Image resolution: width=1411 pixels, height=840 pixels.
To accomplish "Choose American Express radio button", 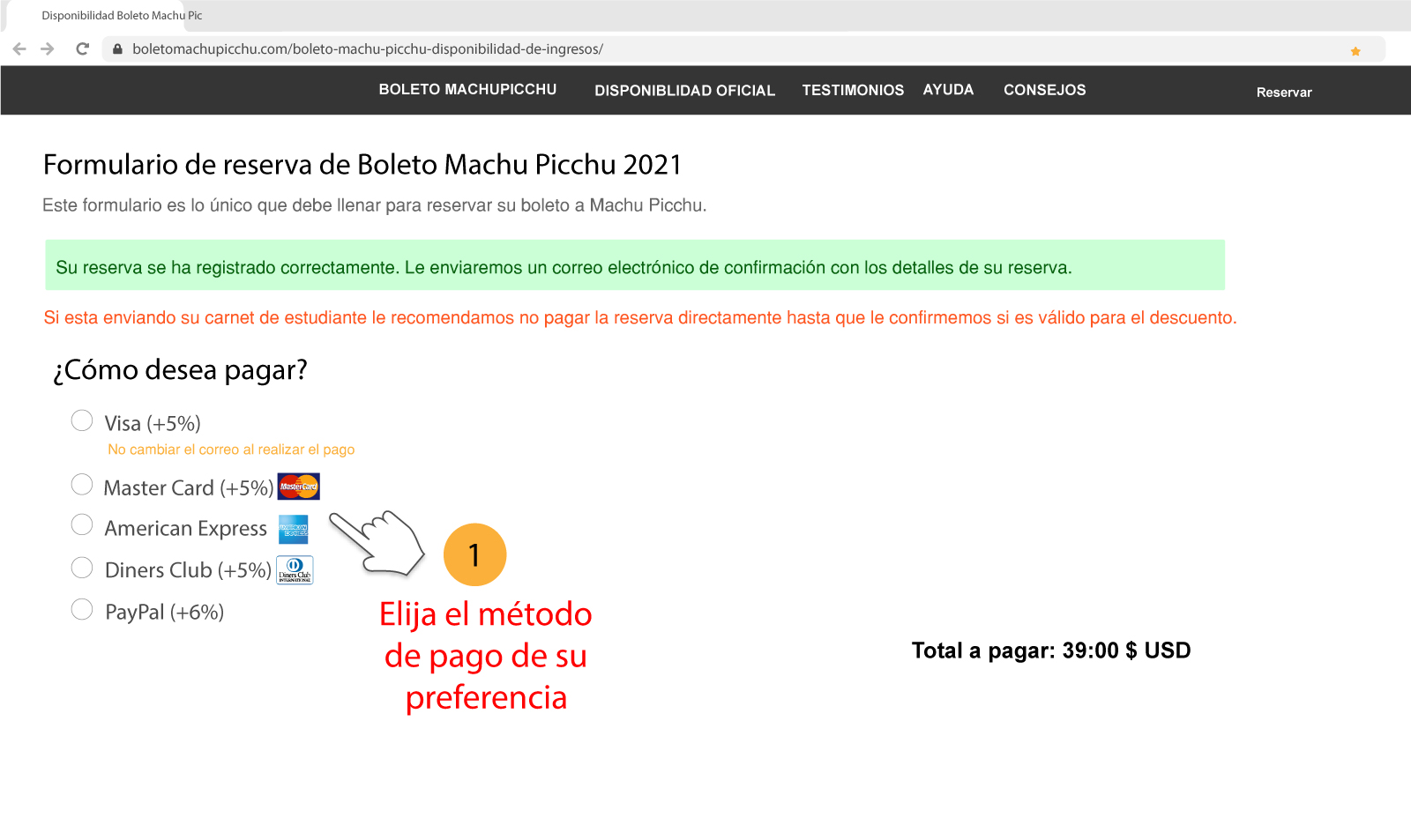I will pyautogui.click(x=82, y=525).
